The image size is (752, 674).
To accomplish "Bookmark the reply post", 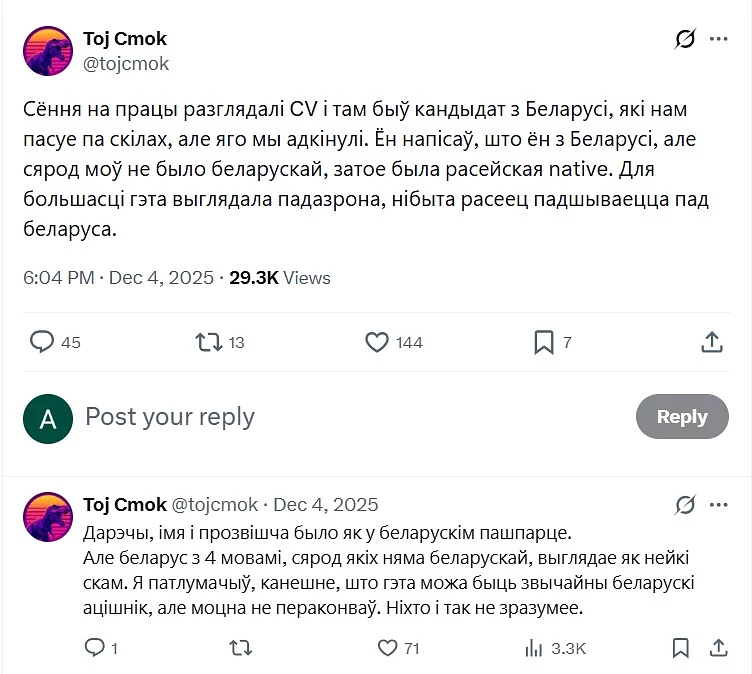I will tap(680, 648).
